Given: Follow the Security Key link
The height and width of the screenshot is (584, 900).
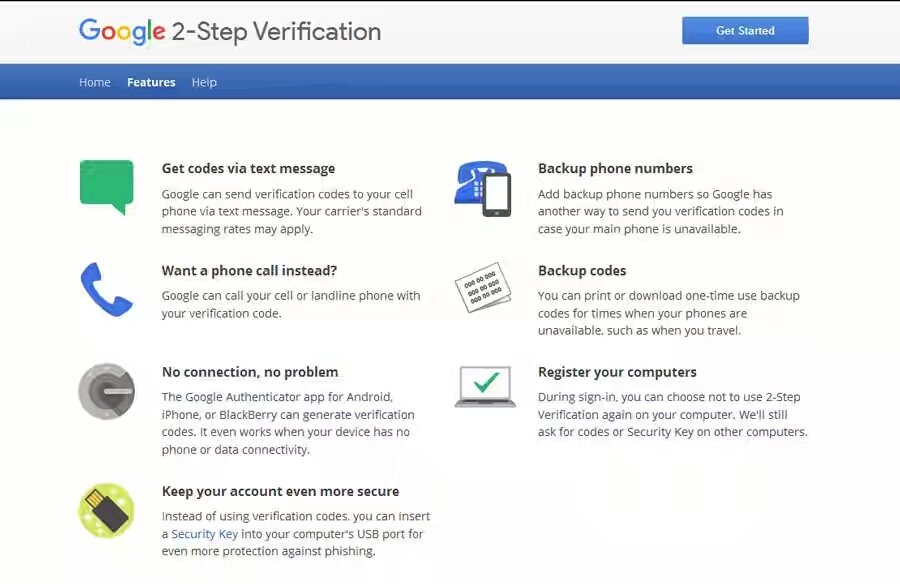Looking at the screenshot, I should point(204,533).
